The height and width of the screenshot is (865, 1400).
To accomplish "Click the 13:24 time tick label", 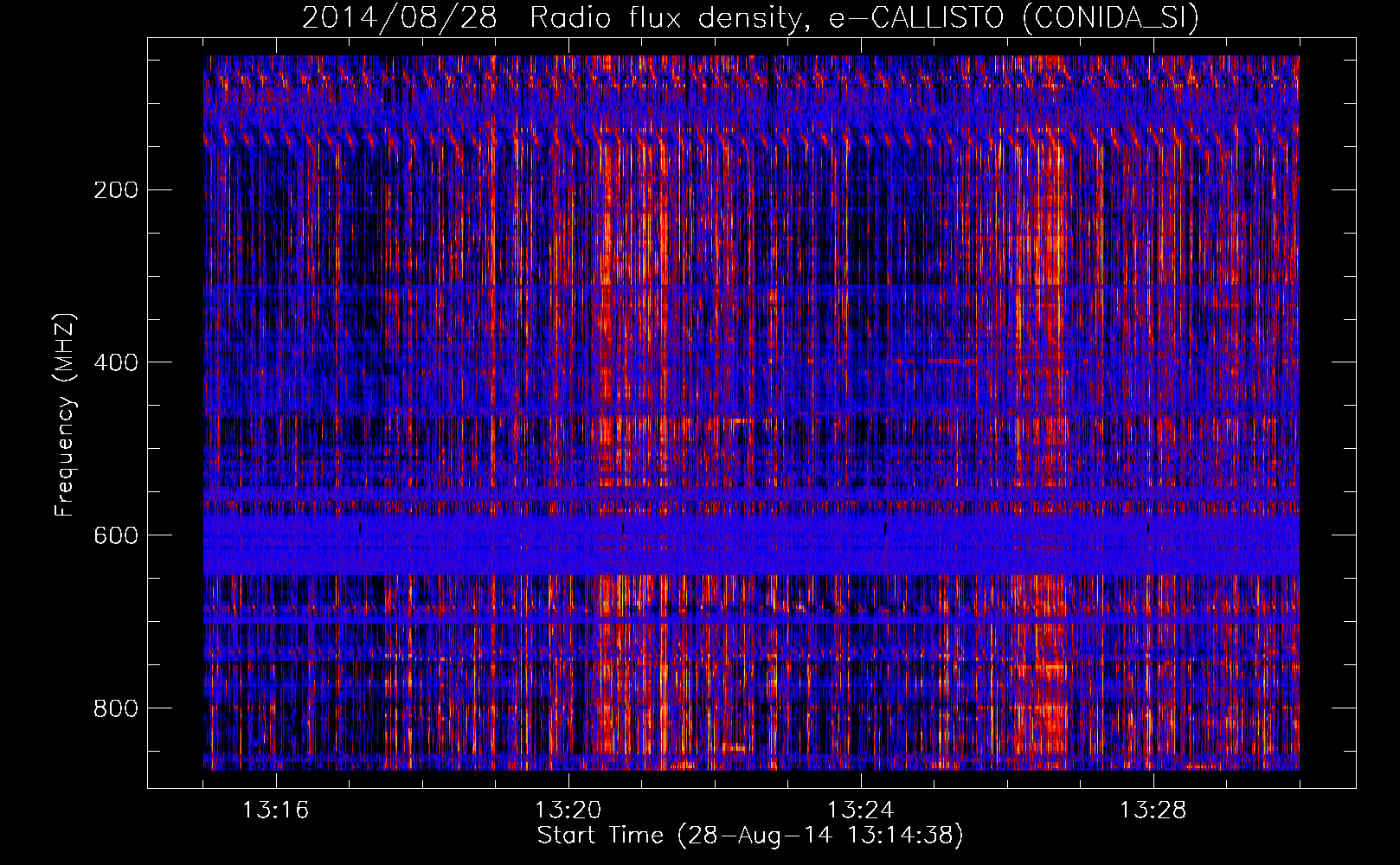I will click(x=860, y=811).
